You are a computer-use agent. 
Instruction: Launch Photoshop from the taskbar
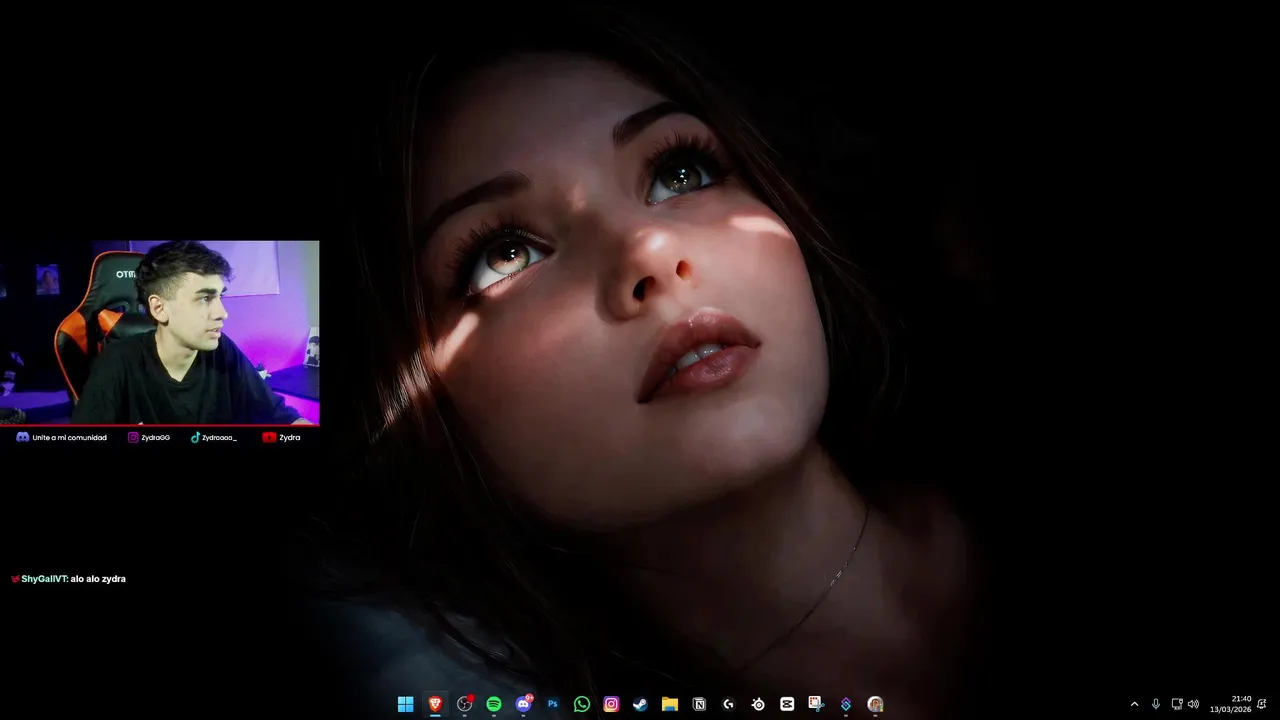pos(552,704)
